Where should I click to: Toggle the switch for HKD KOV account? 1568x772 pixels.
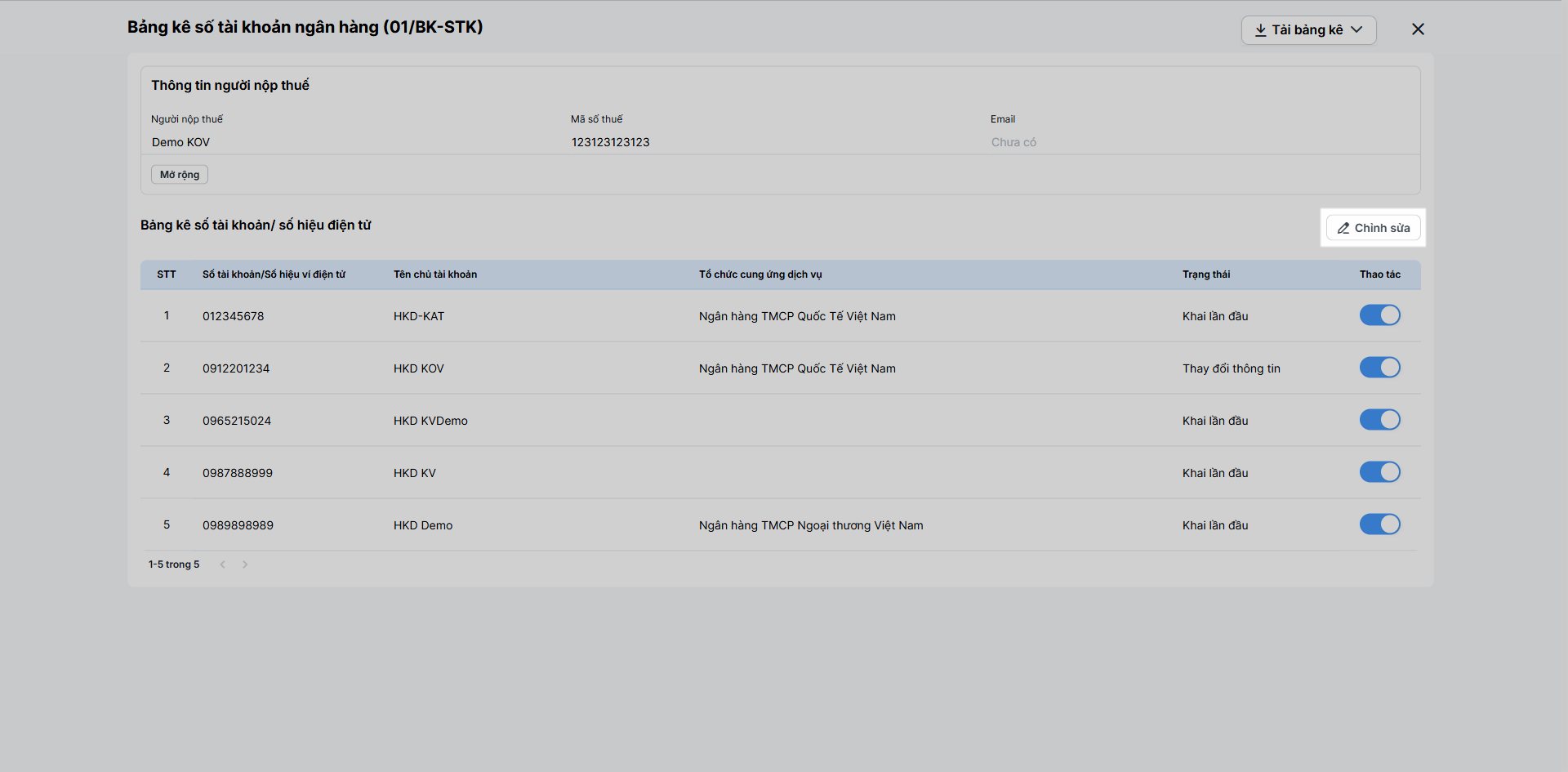tap(1379, 368)
